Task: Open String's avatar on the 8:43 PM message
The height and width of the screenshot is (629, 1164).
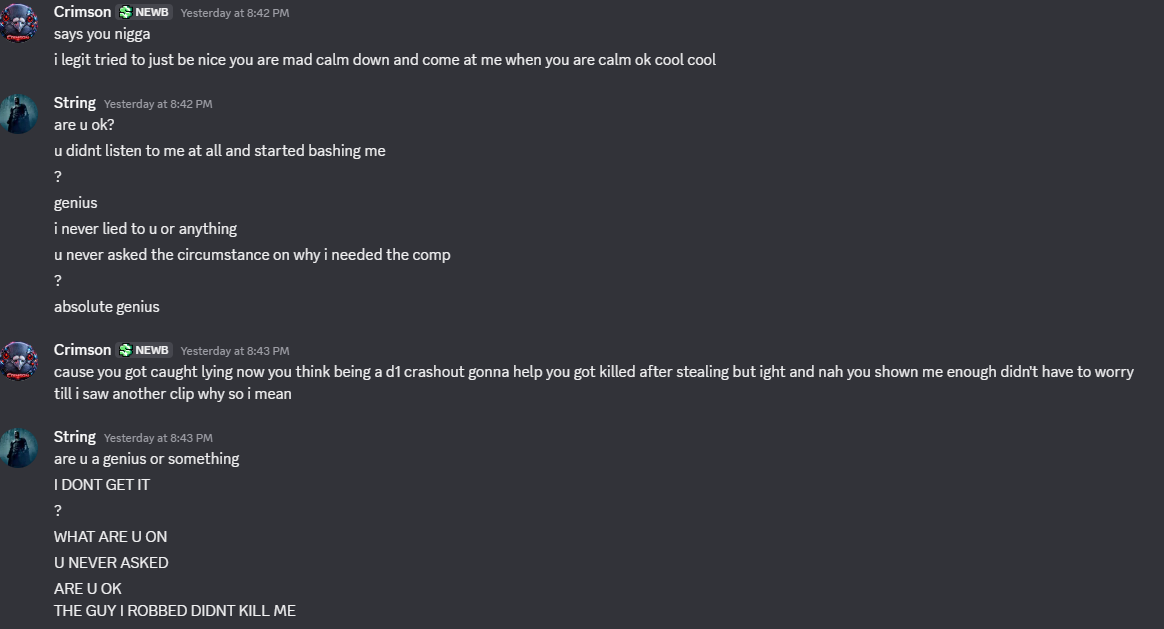Action: pos(18,448)
